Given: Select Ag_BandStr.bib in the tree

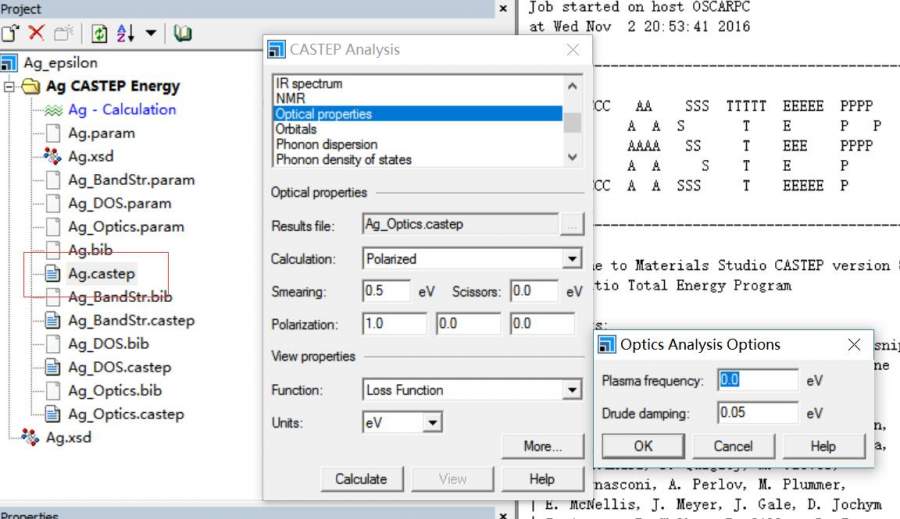Looking at the screenshot, I should pyautogui.click(x=120, y=297).
